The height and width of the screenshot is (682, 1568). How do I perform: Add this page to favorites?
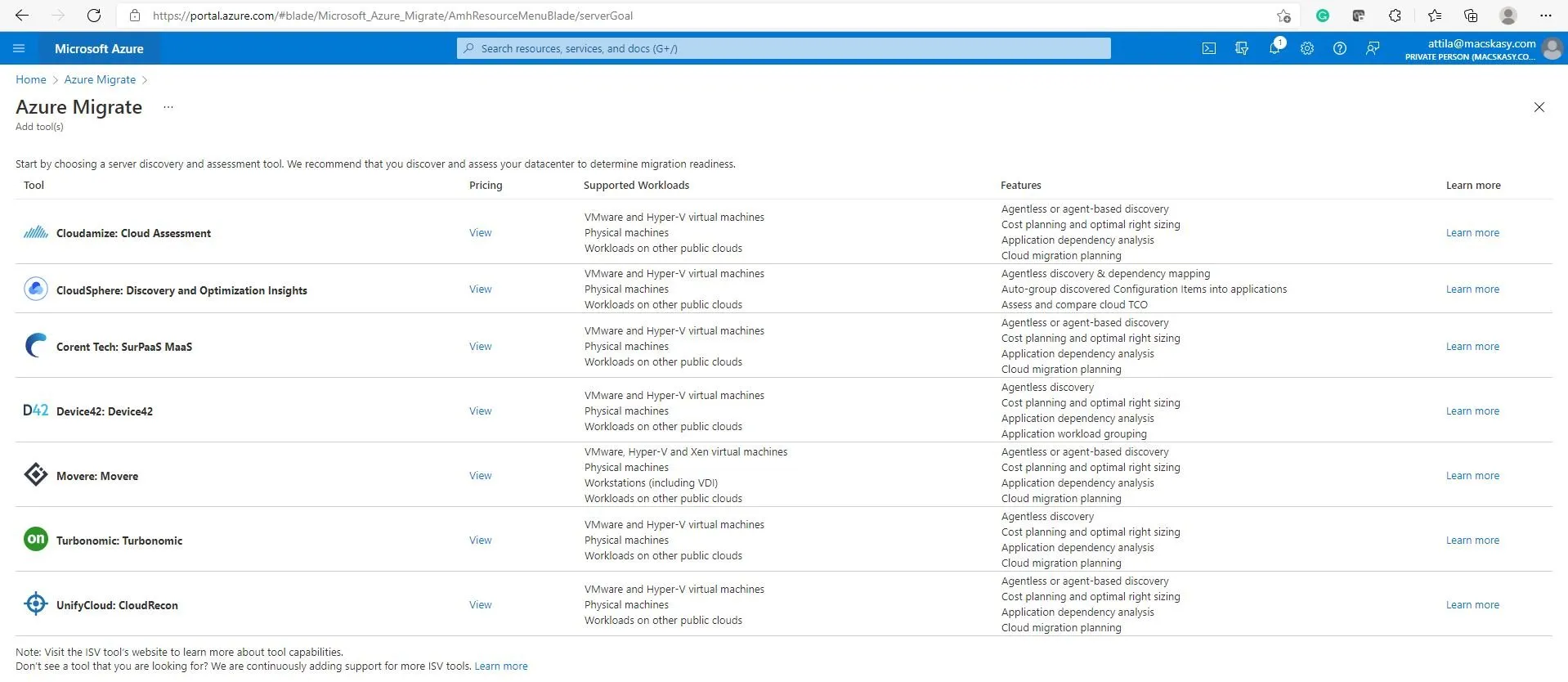(x=1284, y=16)
